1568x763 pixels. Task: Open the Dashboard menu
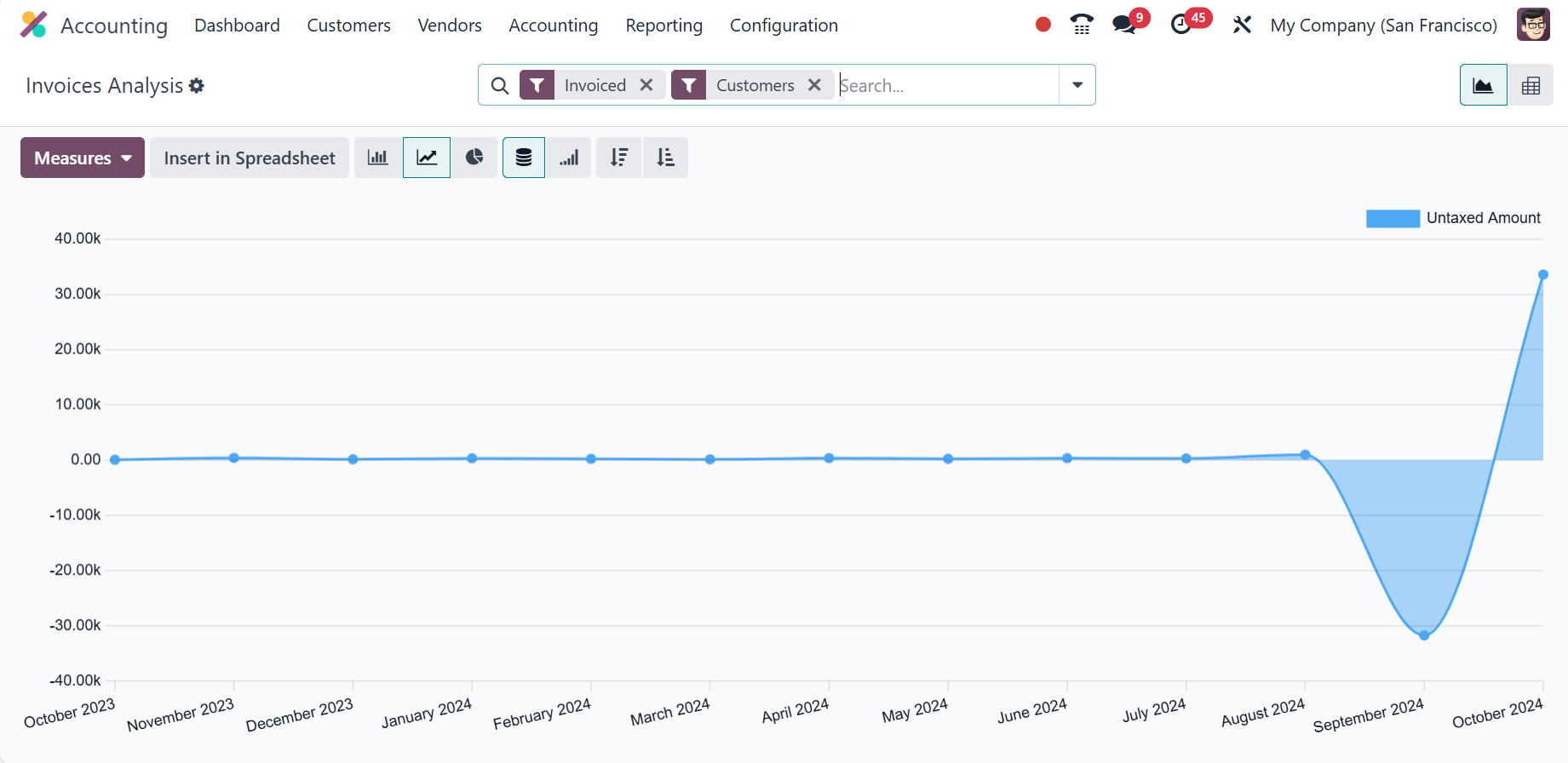pyautogui.click(x=237, y=25)
